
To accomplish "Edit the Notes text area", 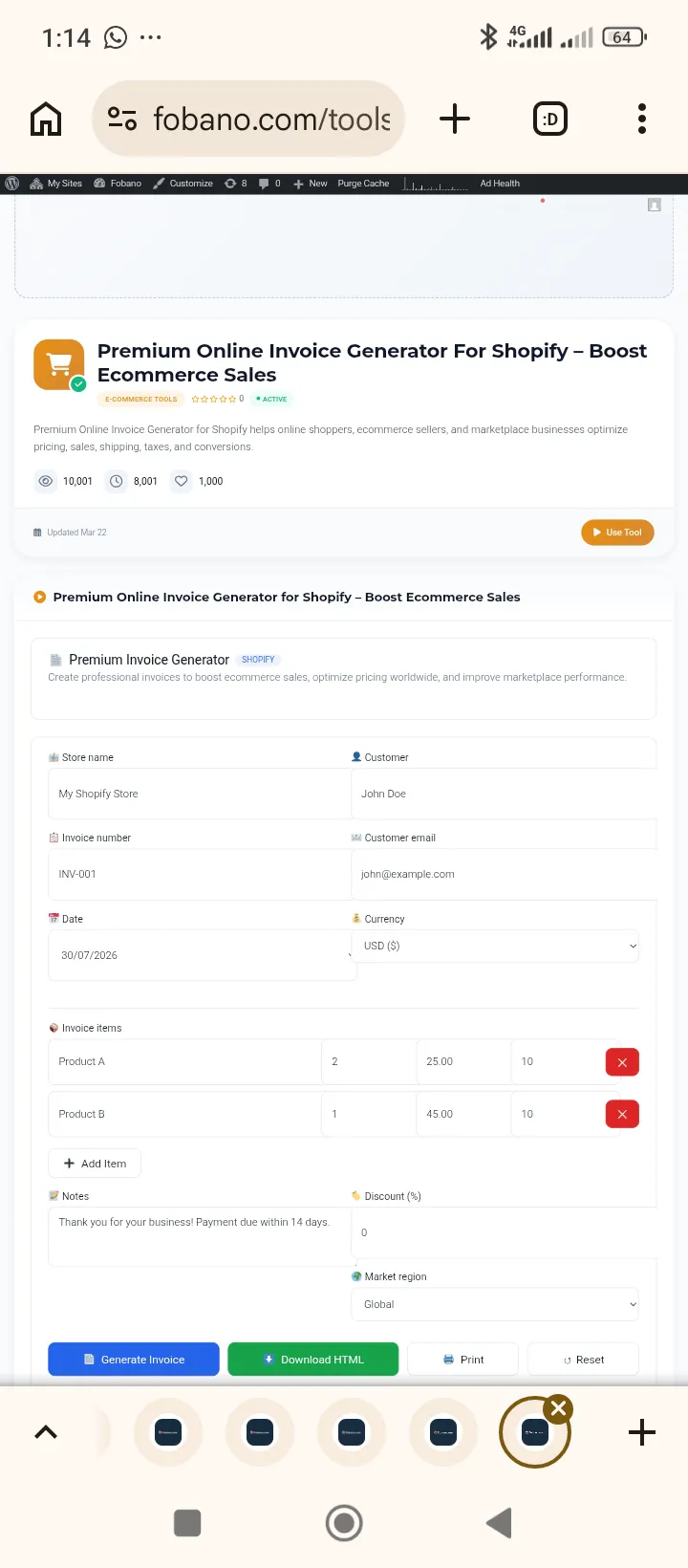I will coord(200,1235).
